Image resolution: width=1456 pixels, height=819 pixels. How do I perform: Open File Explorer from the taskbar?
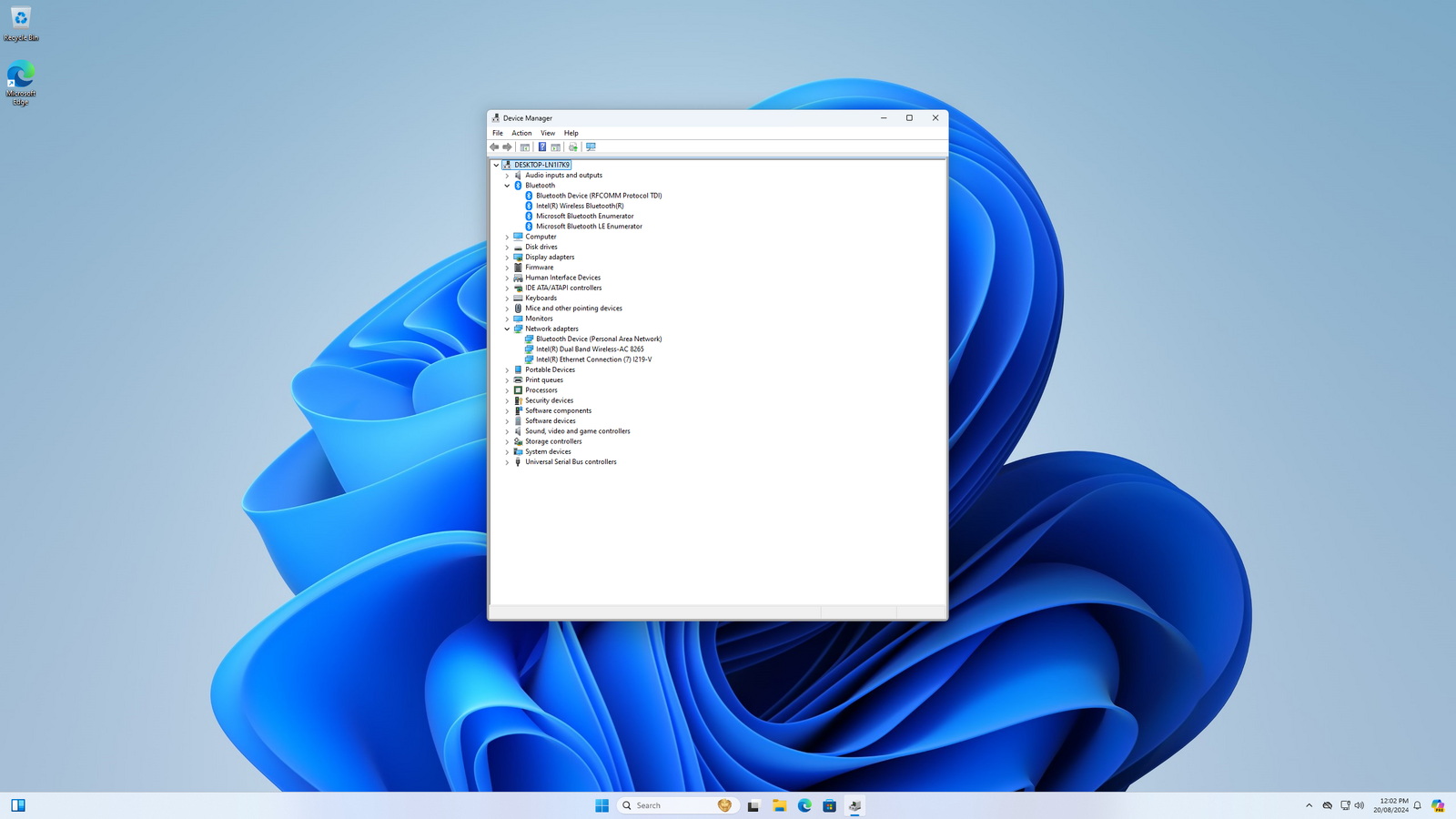pyautogui.click(x=780, y=805)
